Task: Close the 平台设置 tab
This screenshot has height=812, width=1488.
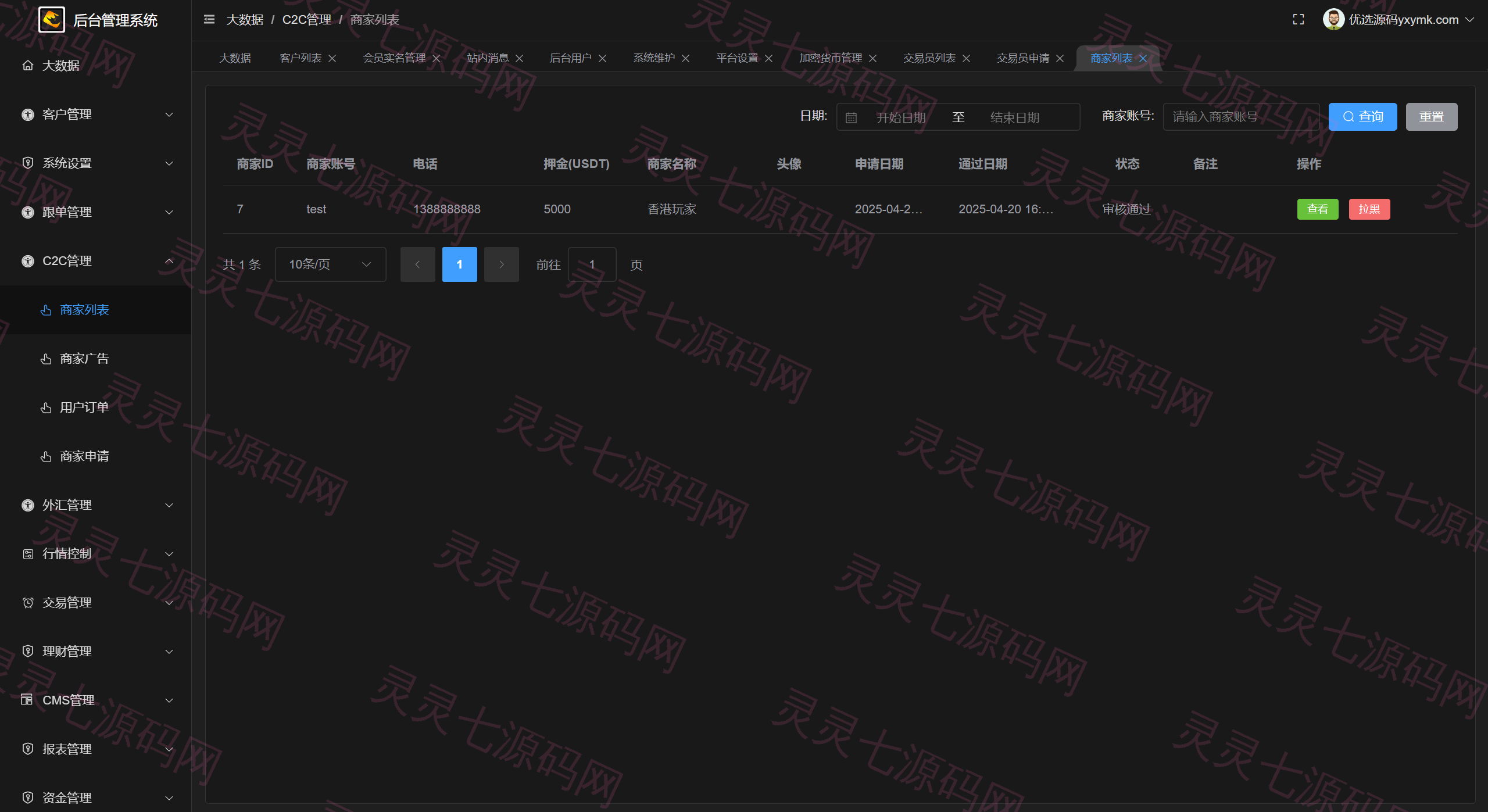Action: tap(769, 59)
